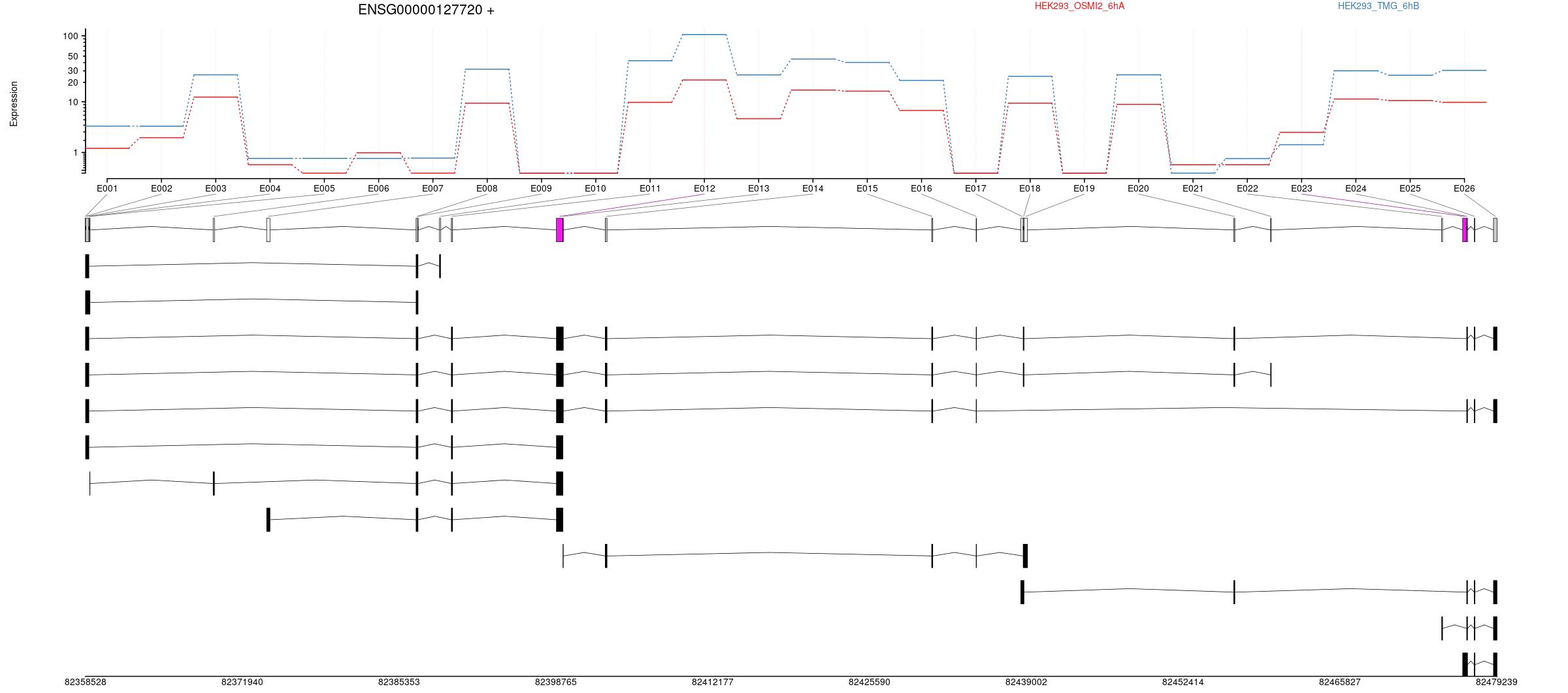Click genomic coordinate 82358528
Screen dimensions: 1568x693
click(86, 683)
